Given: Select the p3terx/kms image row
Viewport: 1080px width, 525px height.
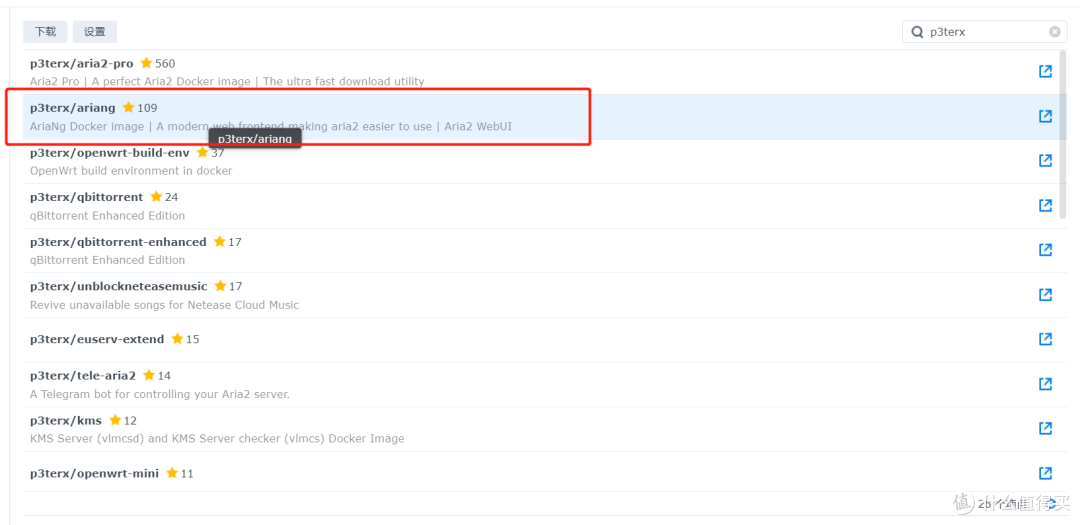Looking at the screenshot, I should [500, 429].
